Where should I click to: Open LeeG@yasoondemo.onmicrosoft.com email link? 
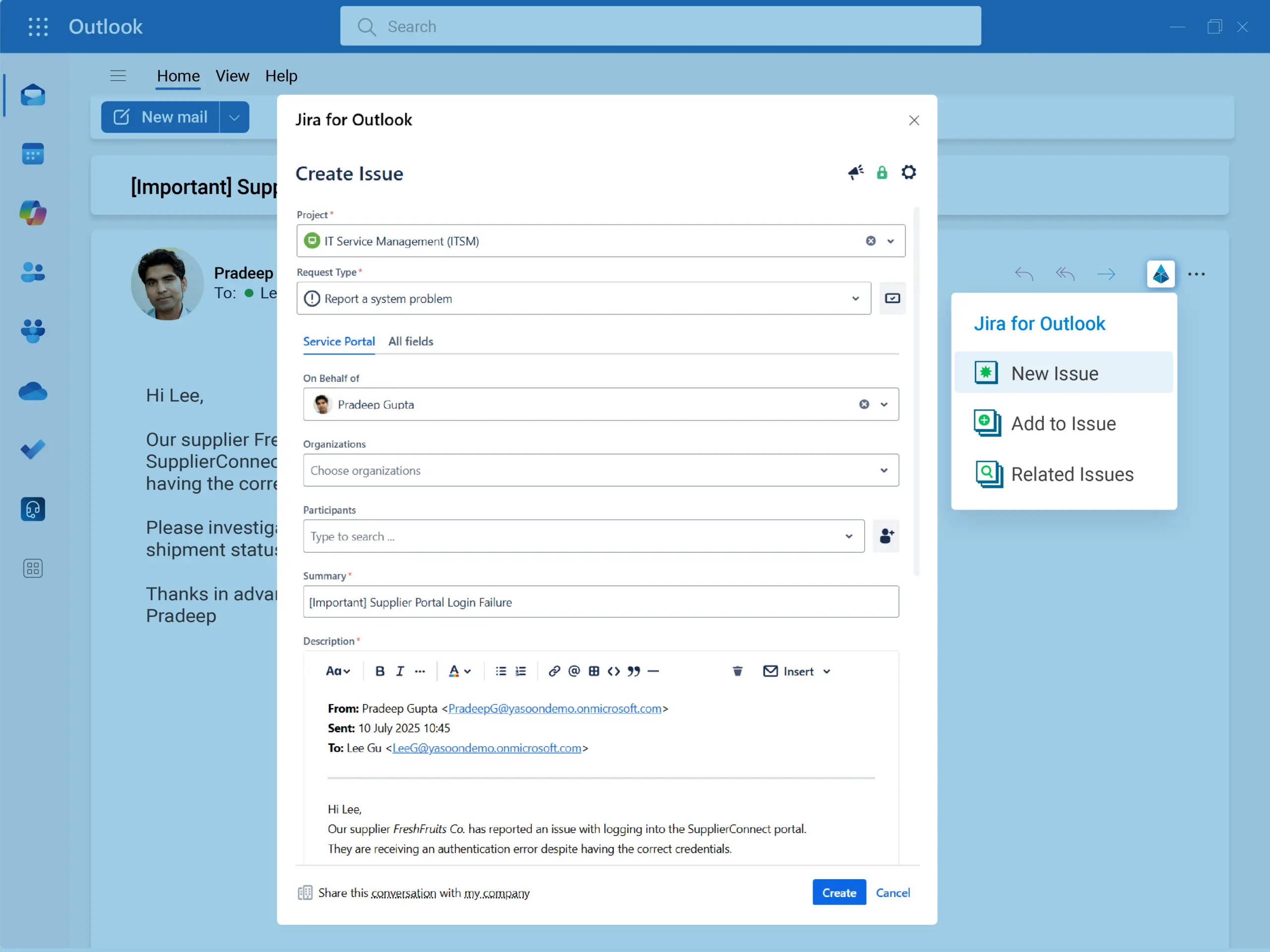tap(487, 748)
